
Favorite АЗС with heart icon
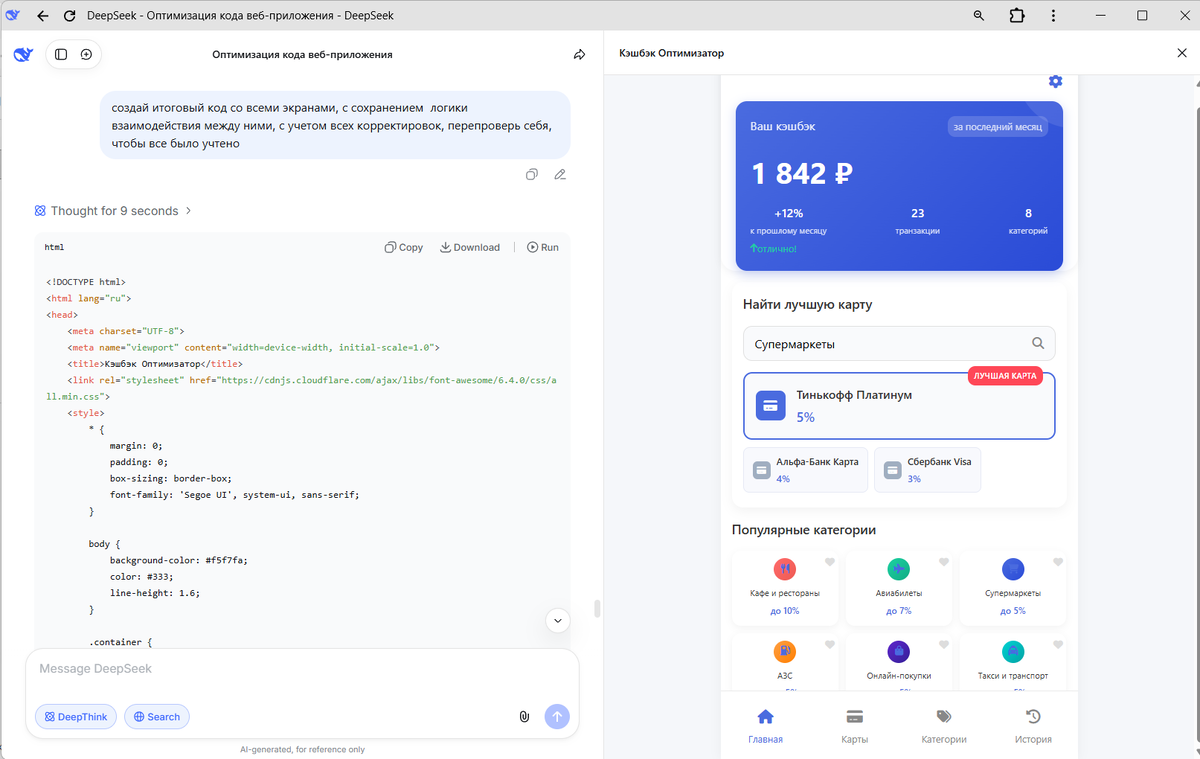829,645
